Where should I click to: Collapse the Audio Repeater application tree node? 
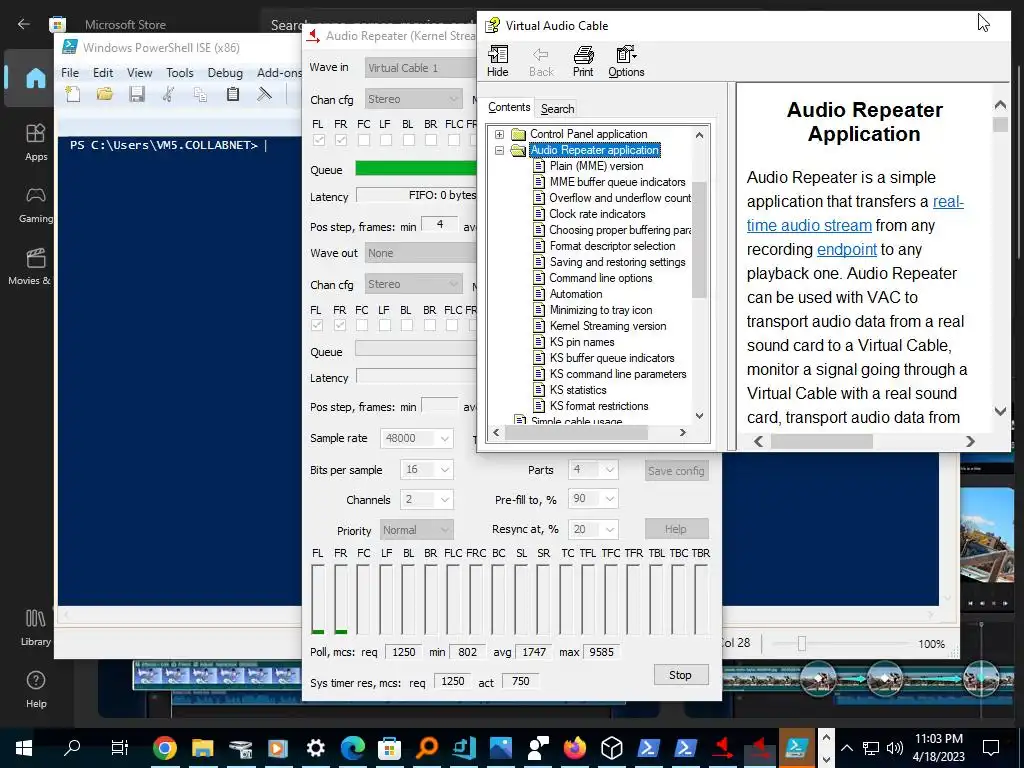500,150
